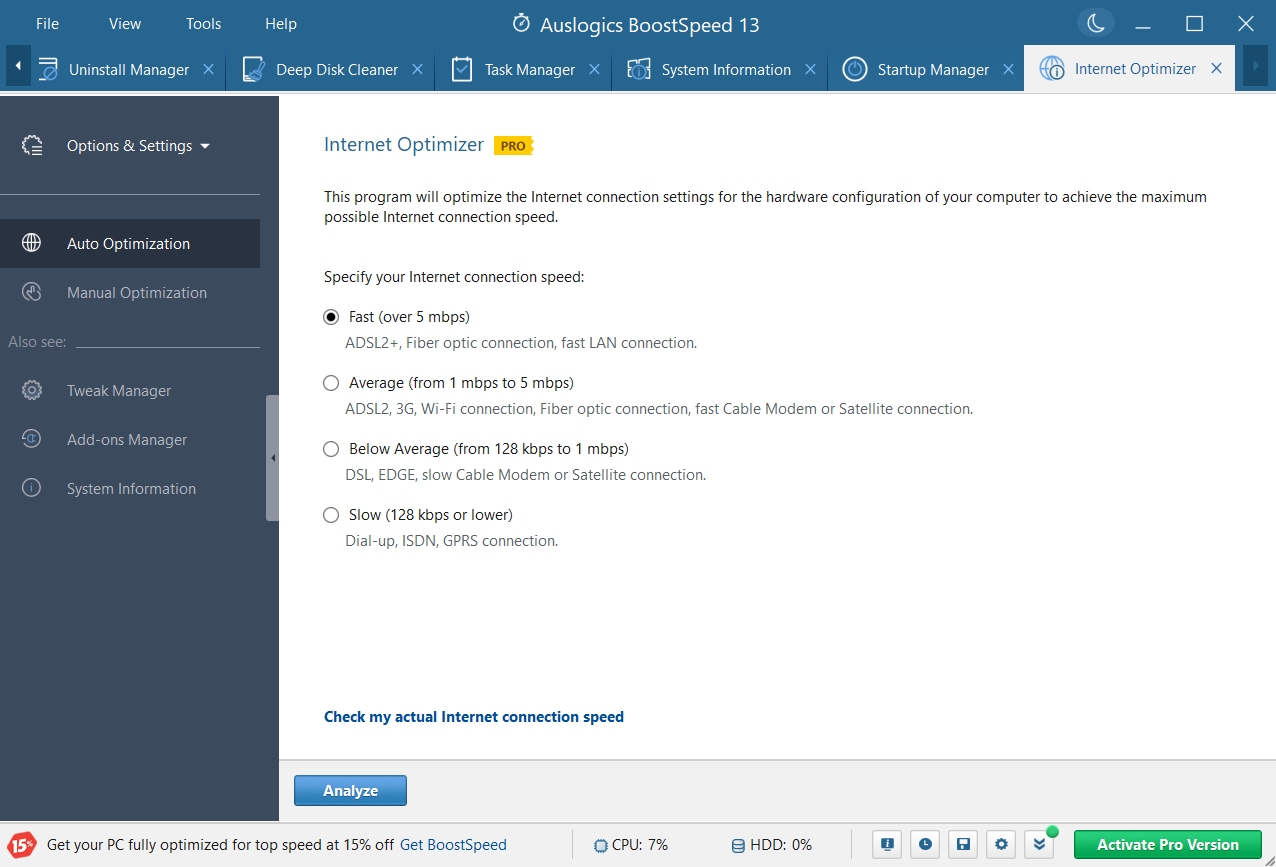1276x867 pixels.
Task: Close the Startup Manager tab
Action: (x=1008, y=69)
